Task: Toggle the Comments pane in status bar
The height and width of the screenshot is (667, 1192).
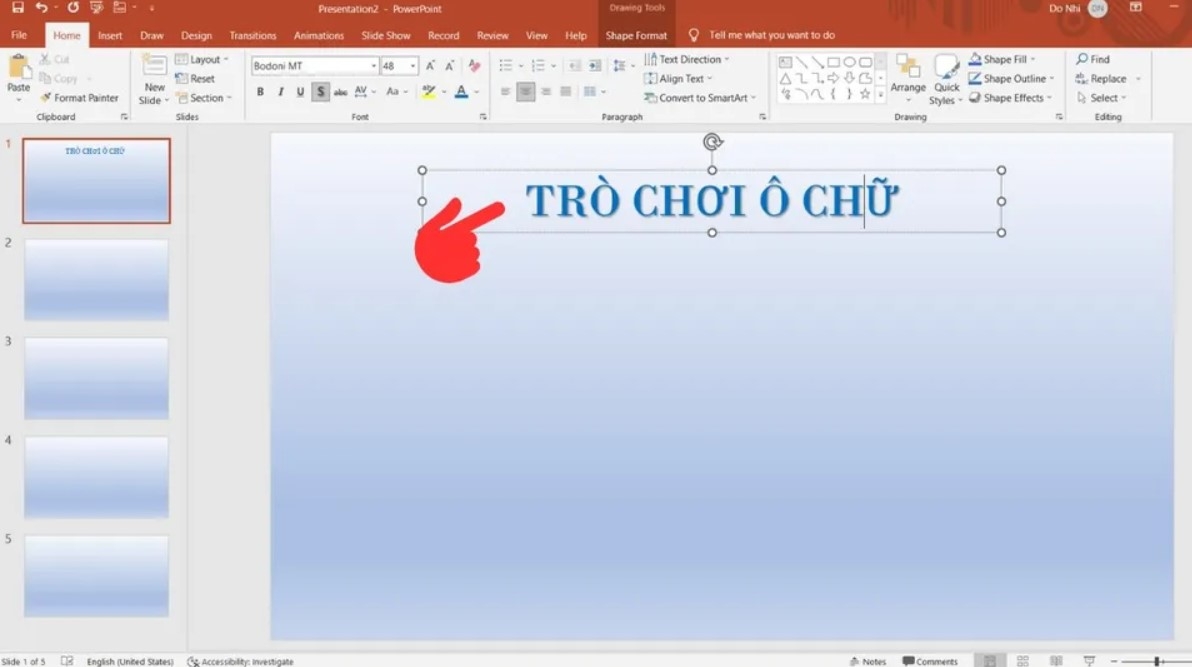Action: coord(929,661)
